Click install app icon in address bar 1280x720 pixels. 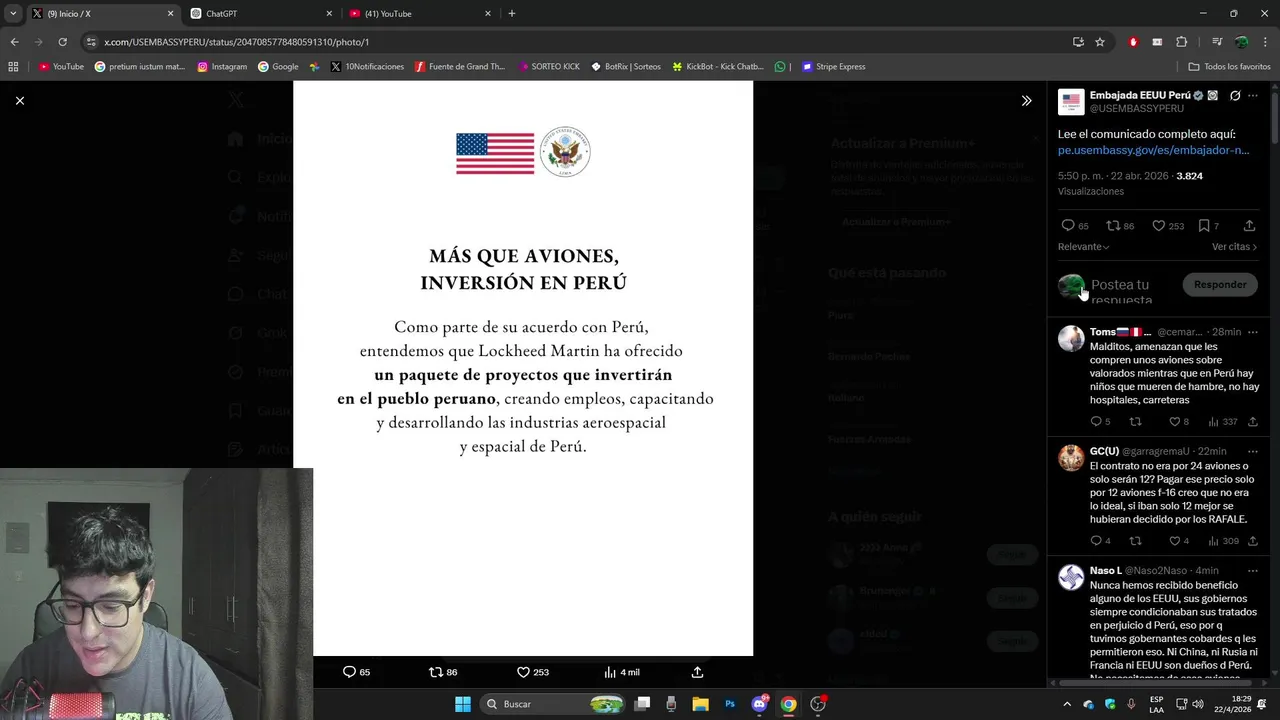(x=1078, y=42)
